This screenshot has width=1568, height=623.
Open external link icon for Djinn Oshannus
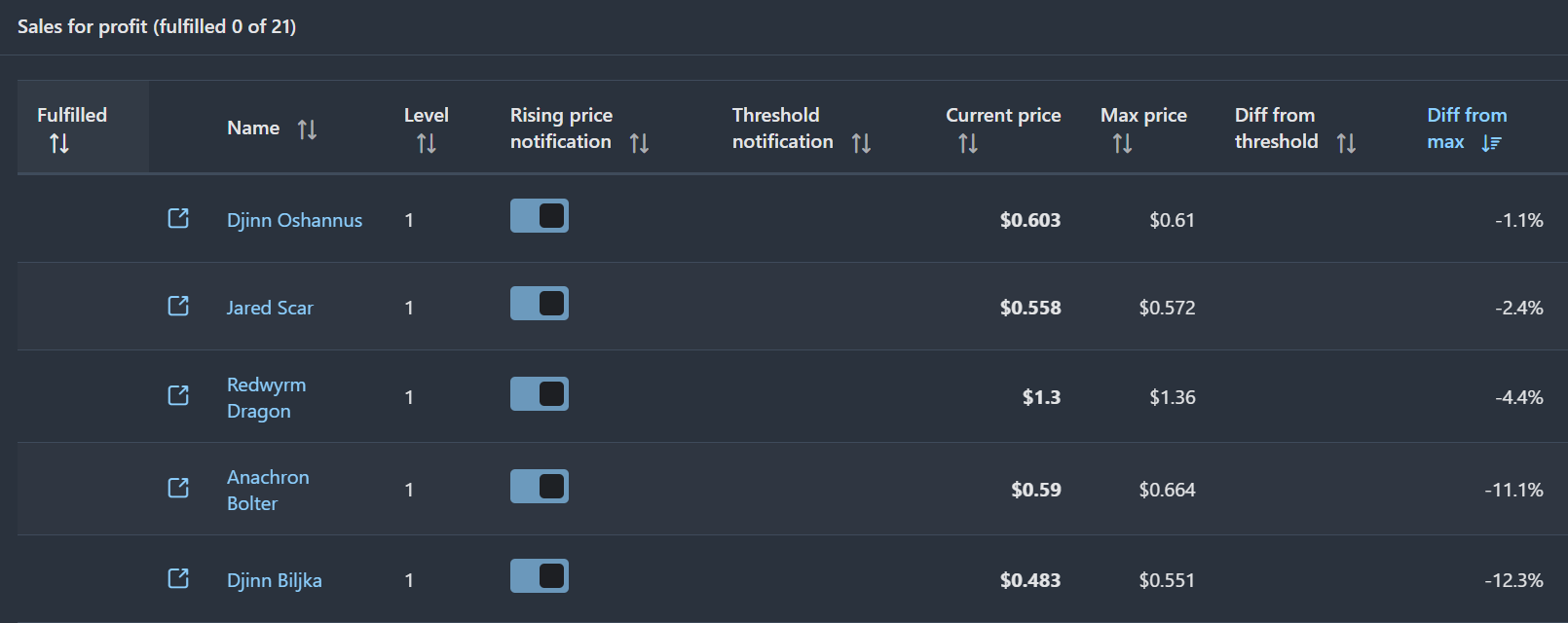pos(178,218)
